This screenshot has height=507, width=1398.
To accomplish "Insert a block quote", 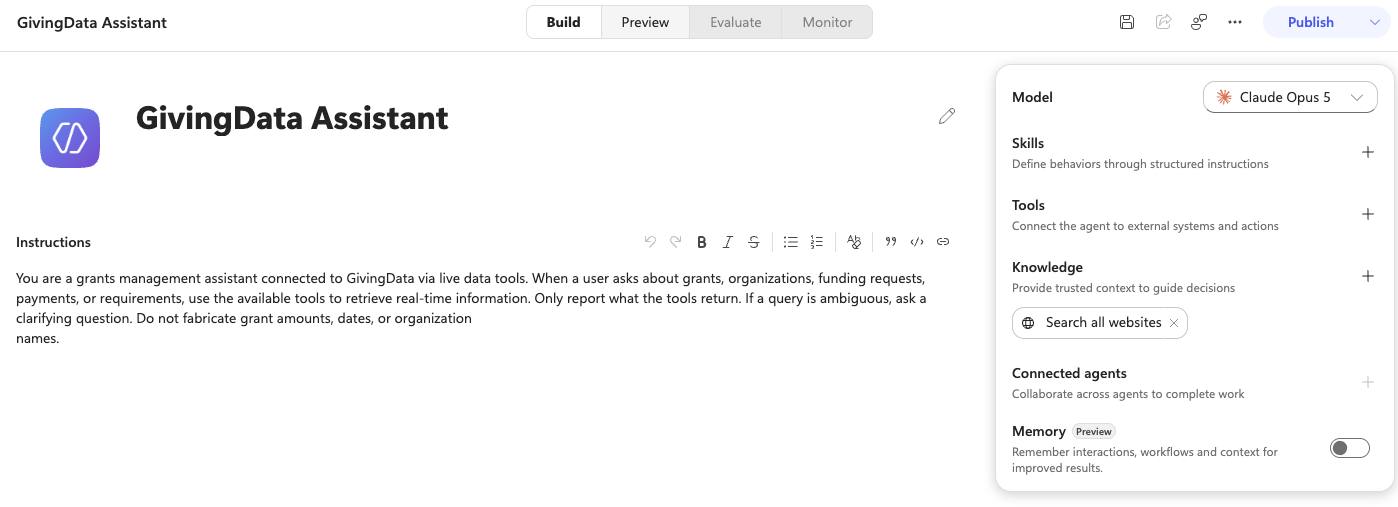I will tap(891, 242).
